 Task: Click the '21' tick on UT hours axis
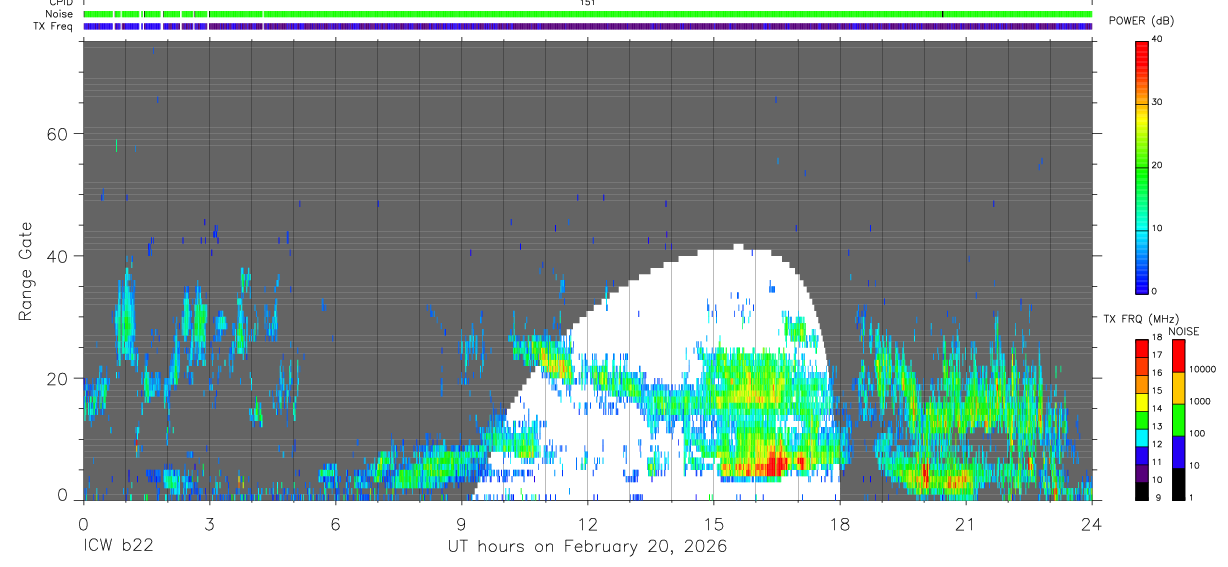[x=965, y=523]
